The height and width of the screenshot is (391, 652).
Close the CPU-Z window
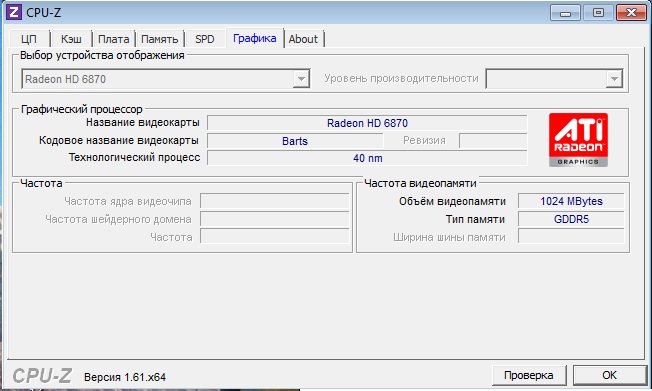click(x=631, y=13)
